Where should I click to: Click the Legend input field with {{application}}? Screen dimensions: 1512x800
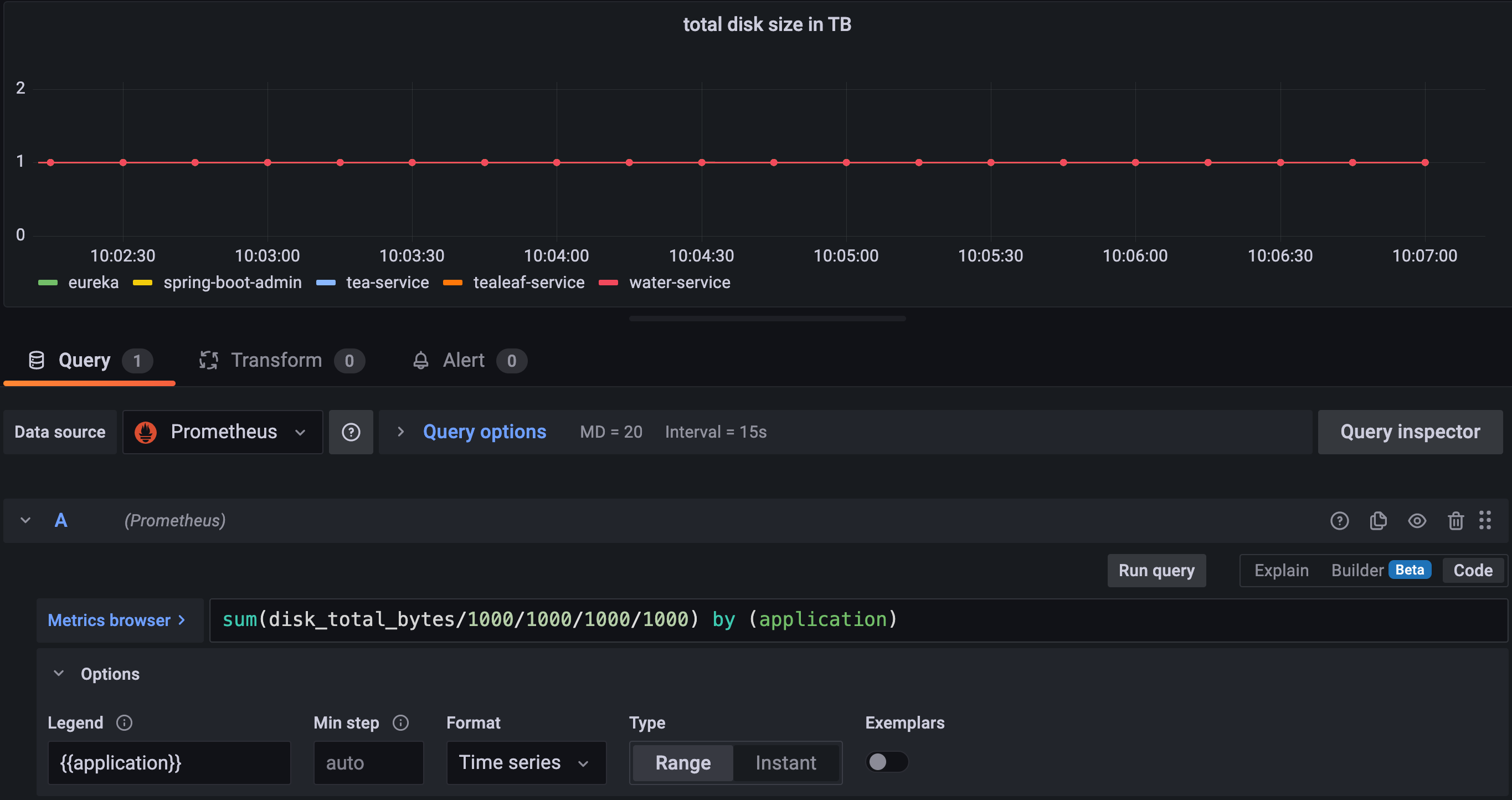[x=169, y=762]
